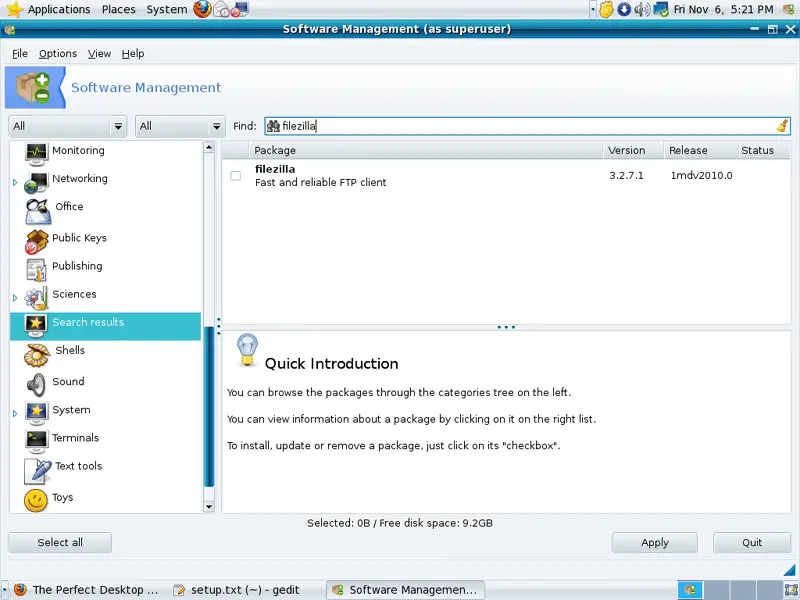
Task: Click the version value 3.2.7.1
Action: tap(626, 176)
